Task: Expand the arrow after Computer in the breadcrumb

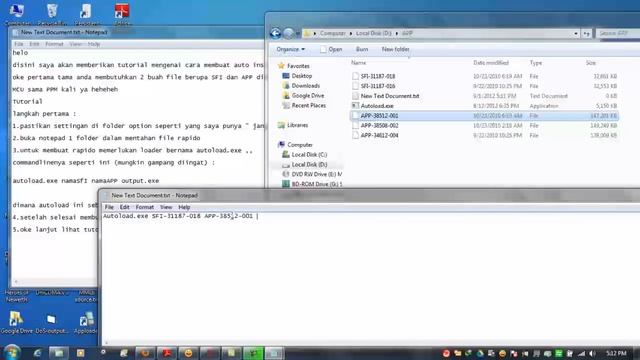Action: point(350,33)
